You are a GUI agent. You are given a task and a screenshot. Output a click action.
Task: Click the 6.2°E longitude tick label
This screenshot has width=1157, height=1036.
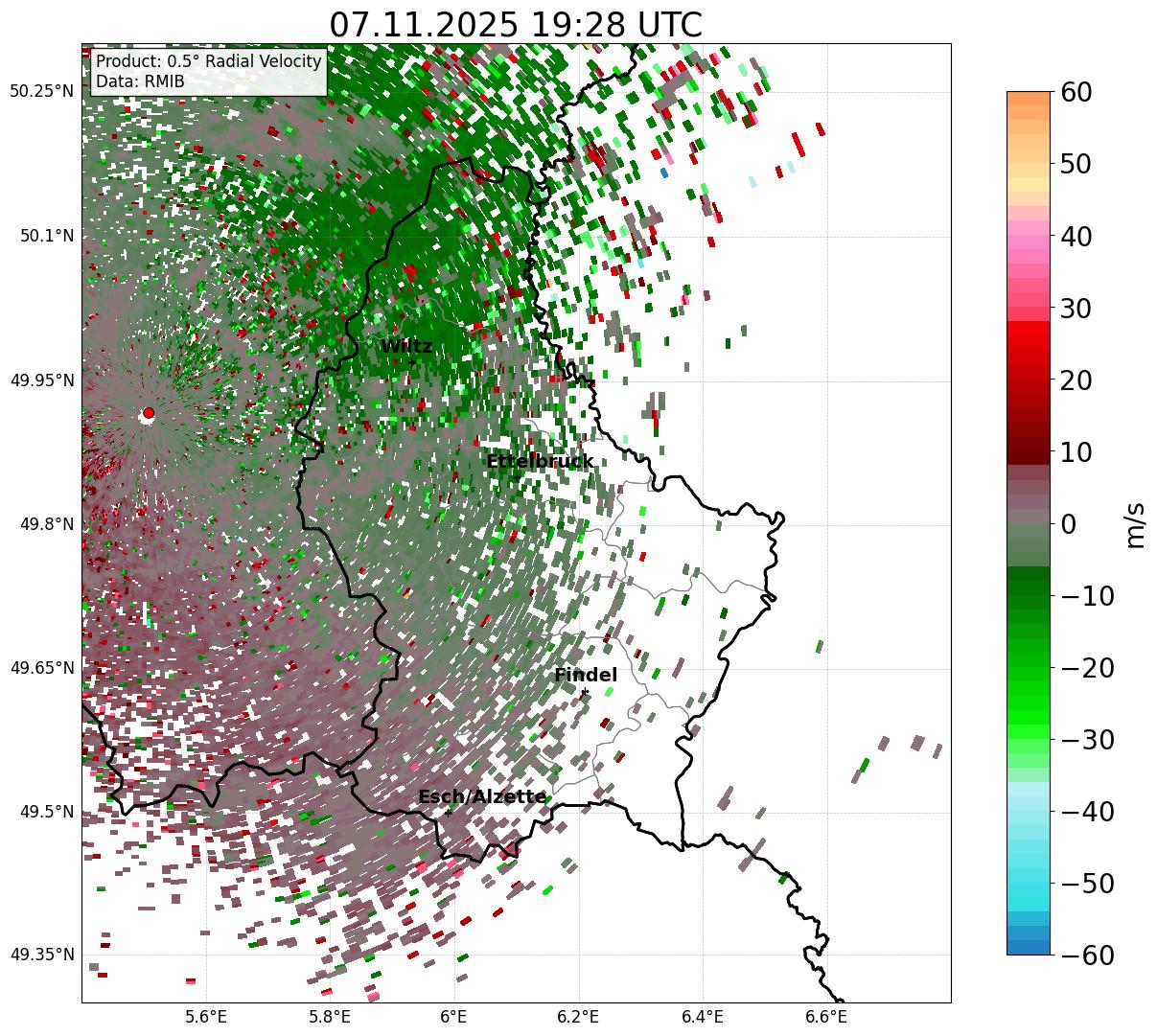[x=578, y=1018]
